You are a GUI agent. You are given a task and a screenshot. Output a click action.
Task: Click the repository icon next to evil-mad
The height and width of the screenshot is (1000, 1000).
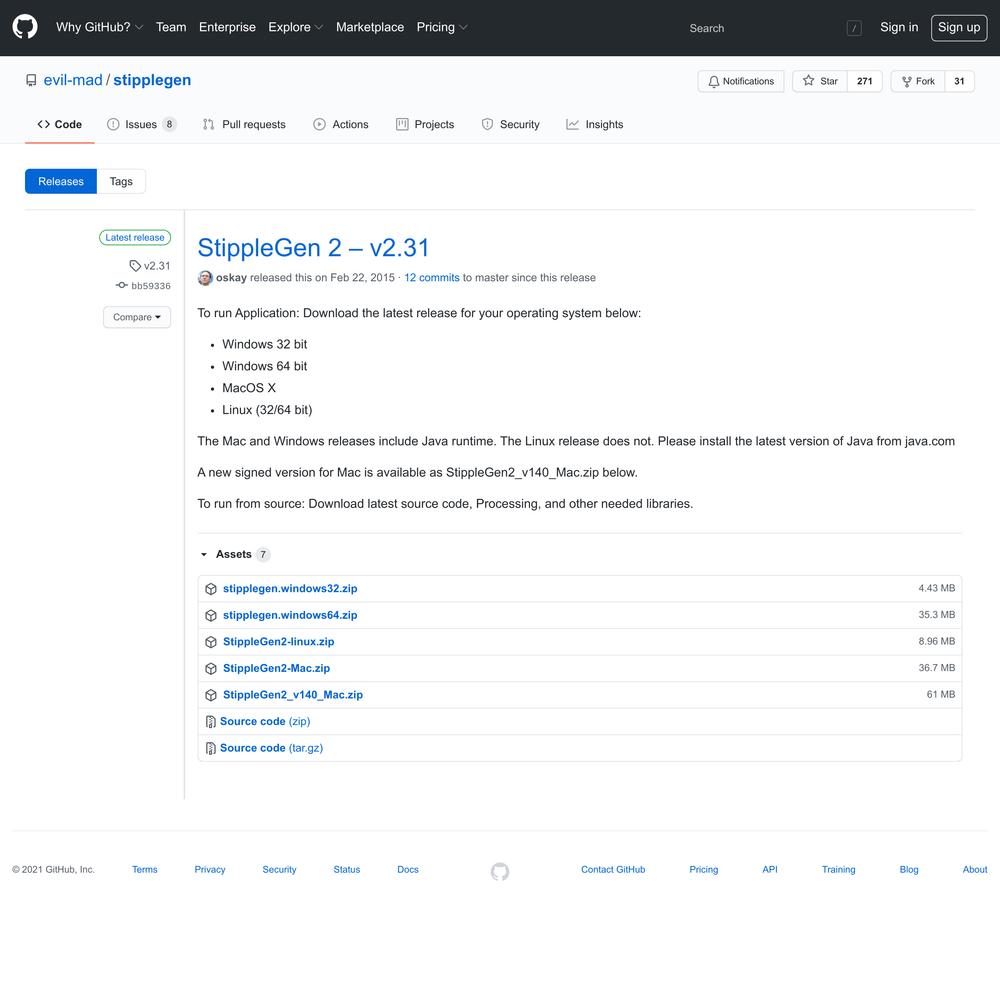(x=31, y=80)
